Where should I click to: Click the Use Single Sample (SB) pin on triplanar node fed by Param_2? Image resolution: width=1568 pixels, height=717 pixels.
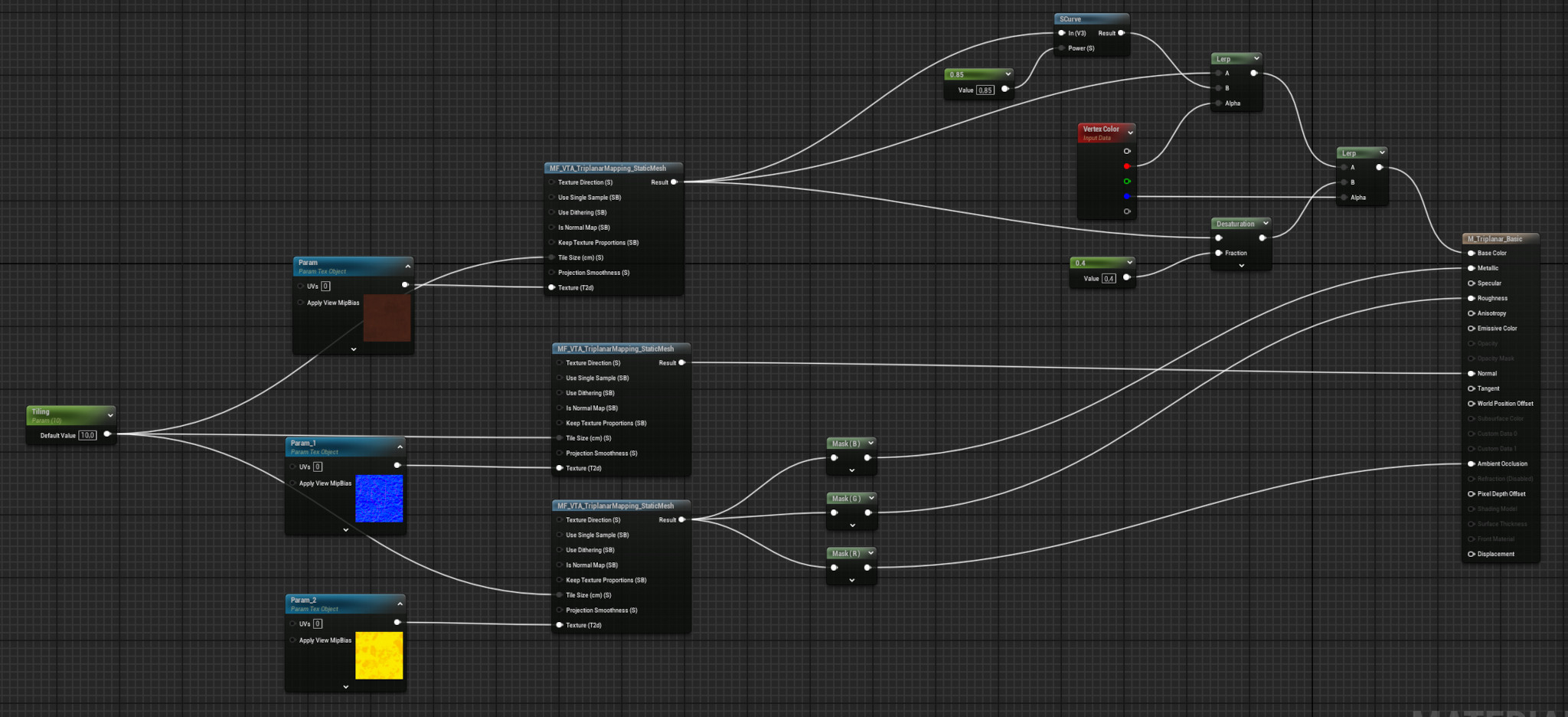click(560, 535)
